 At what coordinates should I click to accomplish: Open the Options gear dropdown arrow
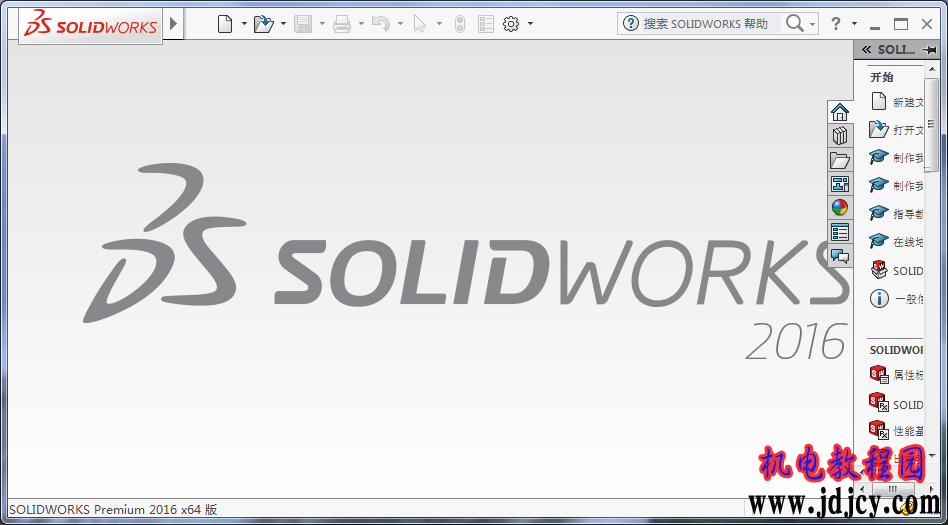point(530,24)
